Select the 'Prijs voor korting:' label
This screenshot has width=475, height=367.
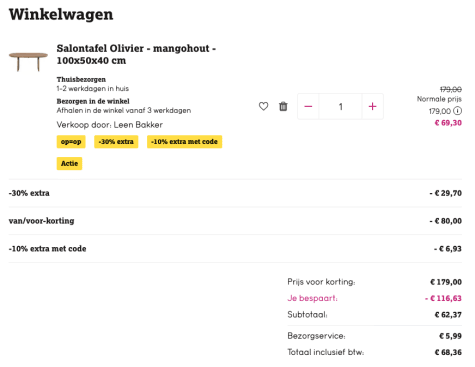(321, 282)
